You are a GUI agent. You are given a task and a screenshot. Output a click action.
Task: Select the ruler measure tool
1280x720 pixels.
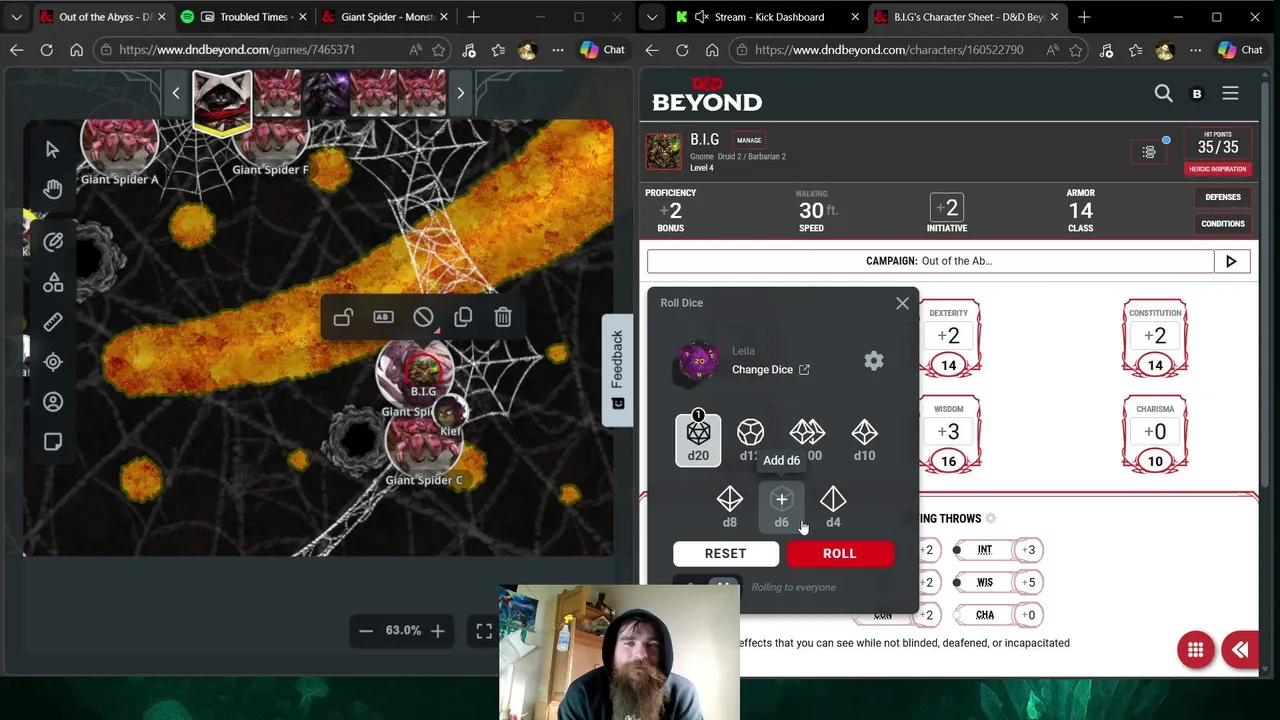(52, 322)
